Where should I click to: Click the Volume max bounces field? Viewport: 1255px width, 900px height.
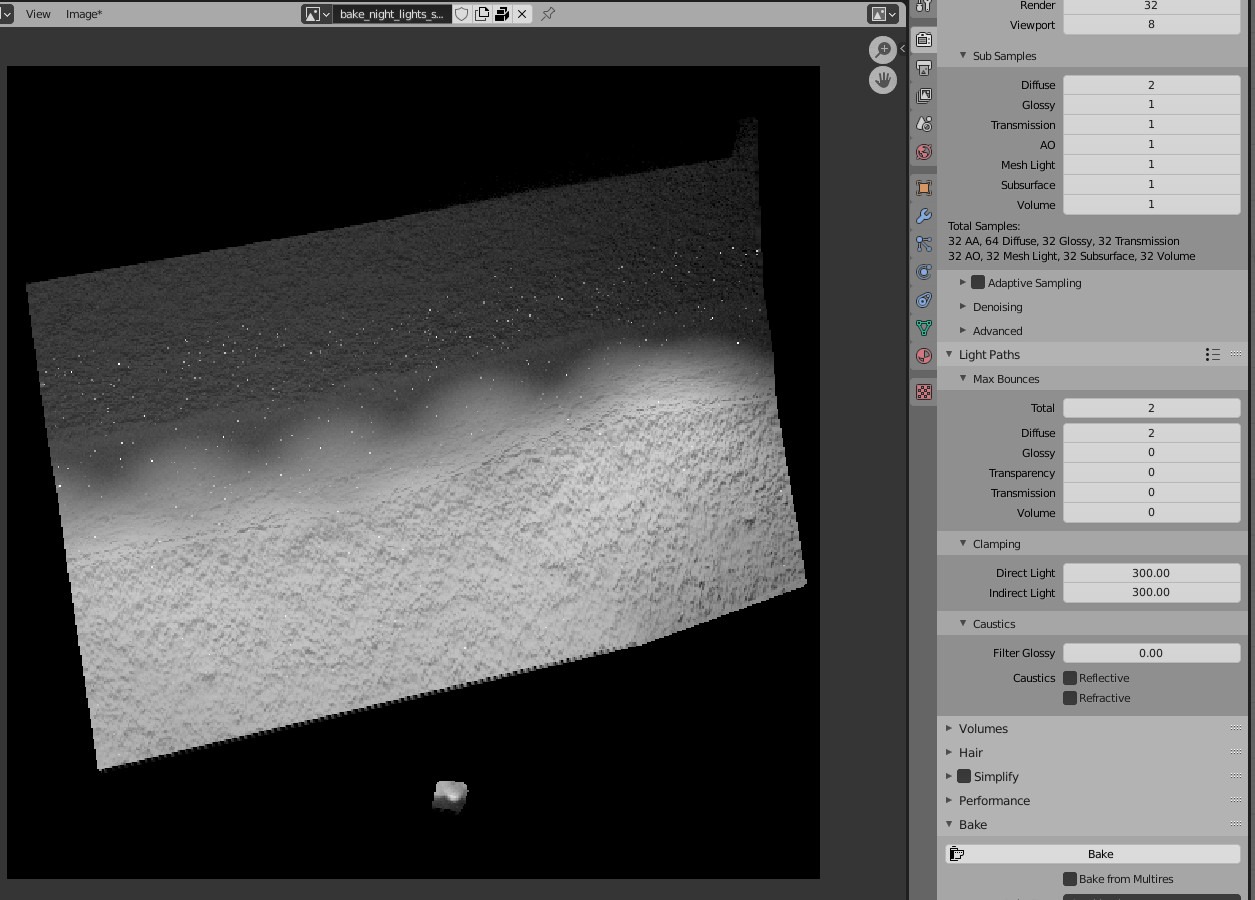pyautogui.click(x=1152, y=512)
